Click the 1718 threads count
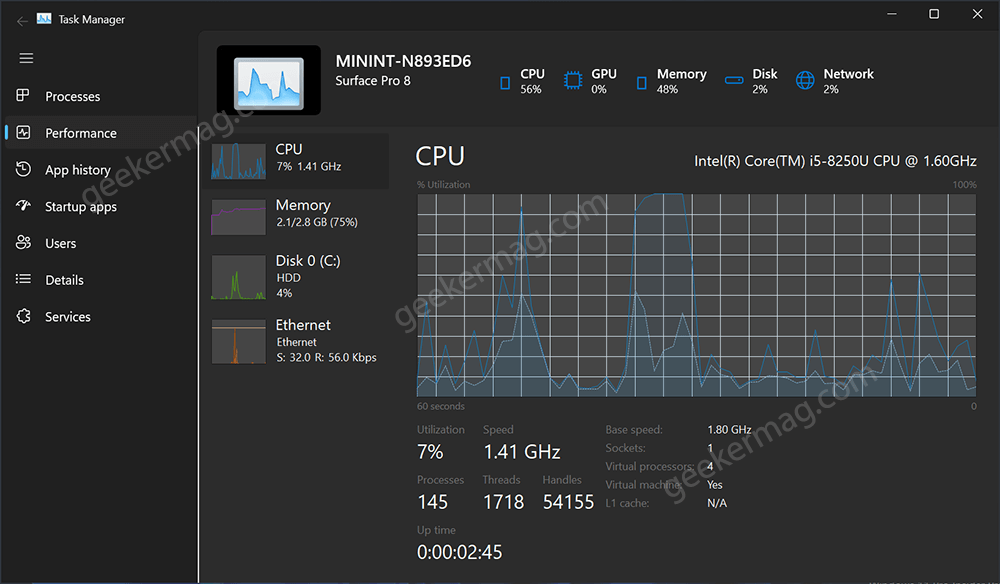1000x584 pixels. 503,502
